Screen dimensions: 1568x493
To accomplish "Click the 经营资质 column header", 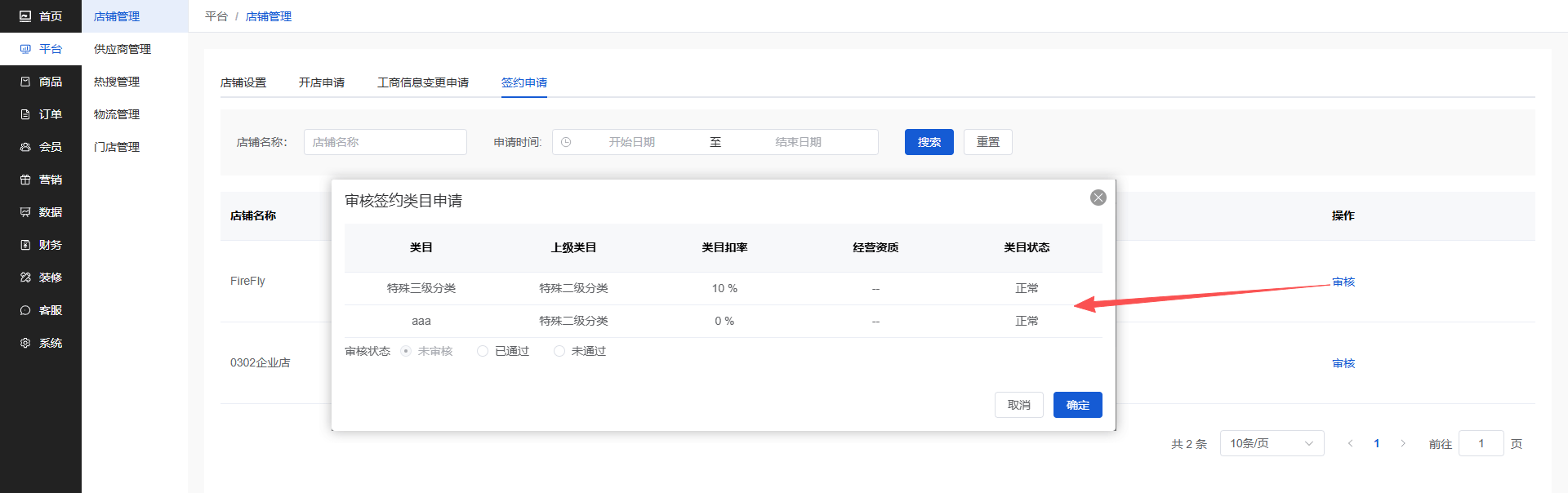I will click(875, 247).
